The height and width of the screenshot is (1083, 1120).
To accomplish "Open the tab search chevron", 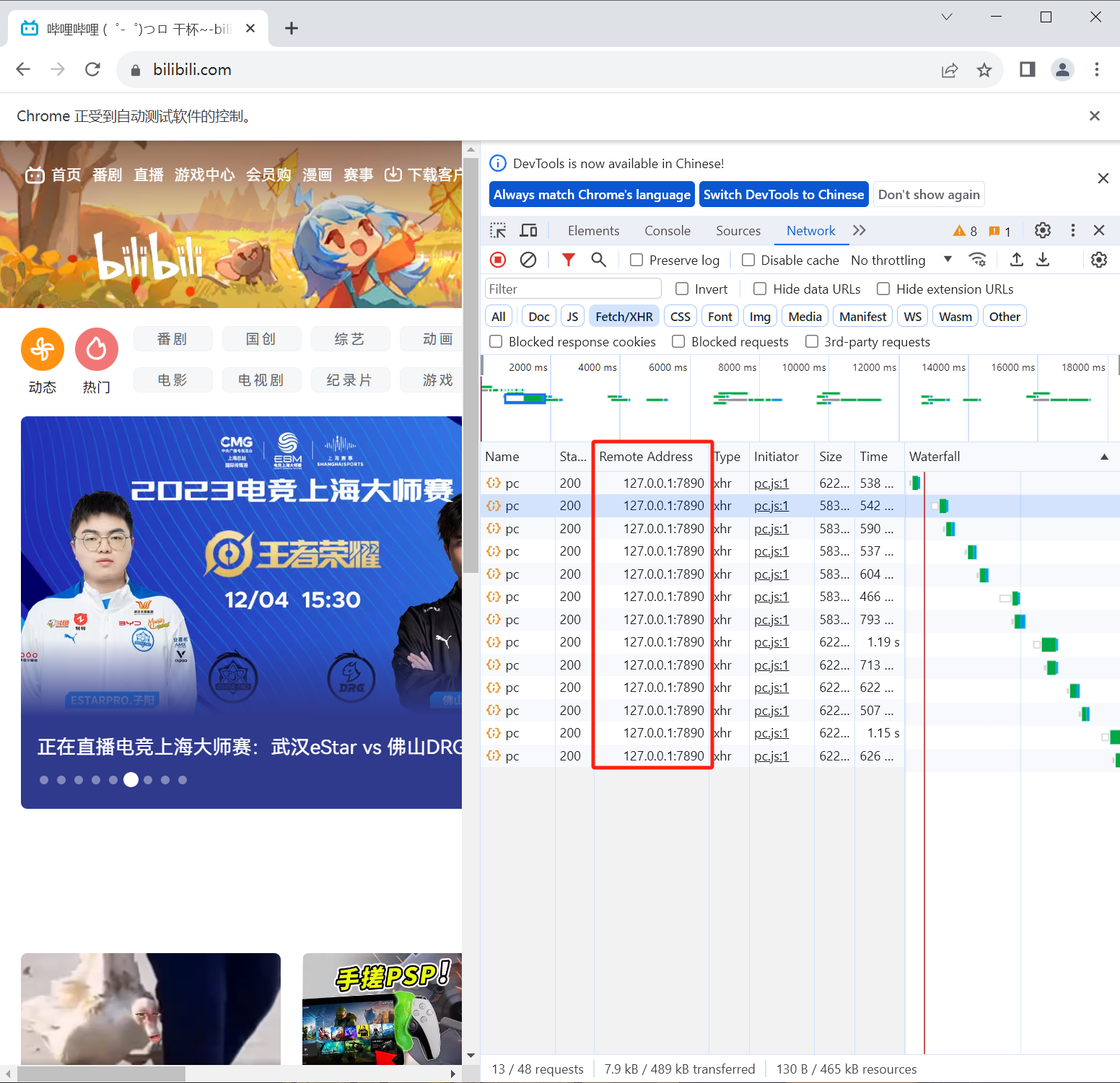I will [x=947, y=17].
